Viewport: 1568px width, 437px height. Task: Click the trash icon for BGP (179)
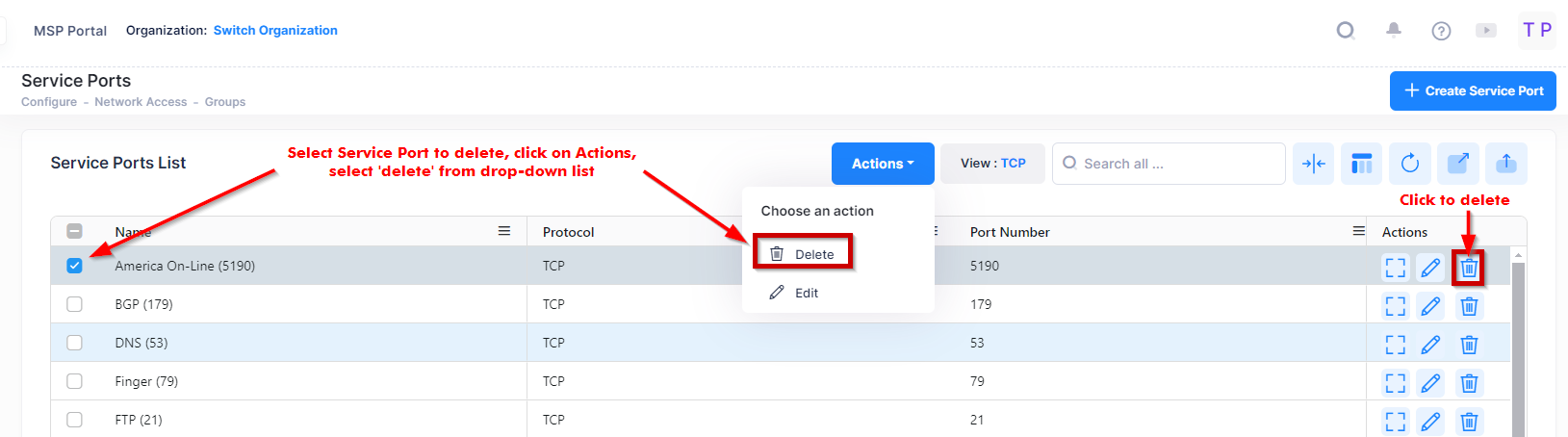click(x=1469, y=306)
